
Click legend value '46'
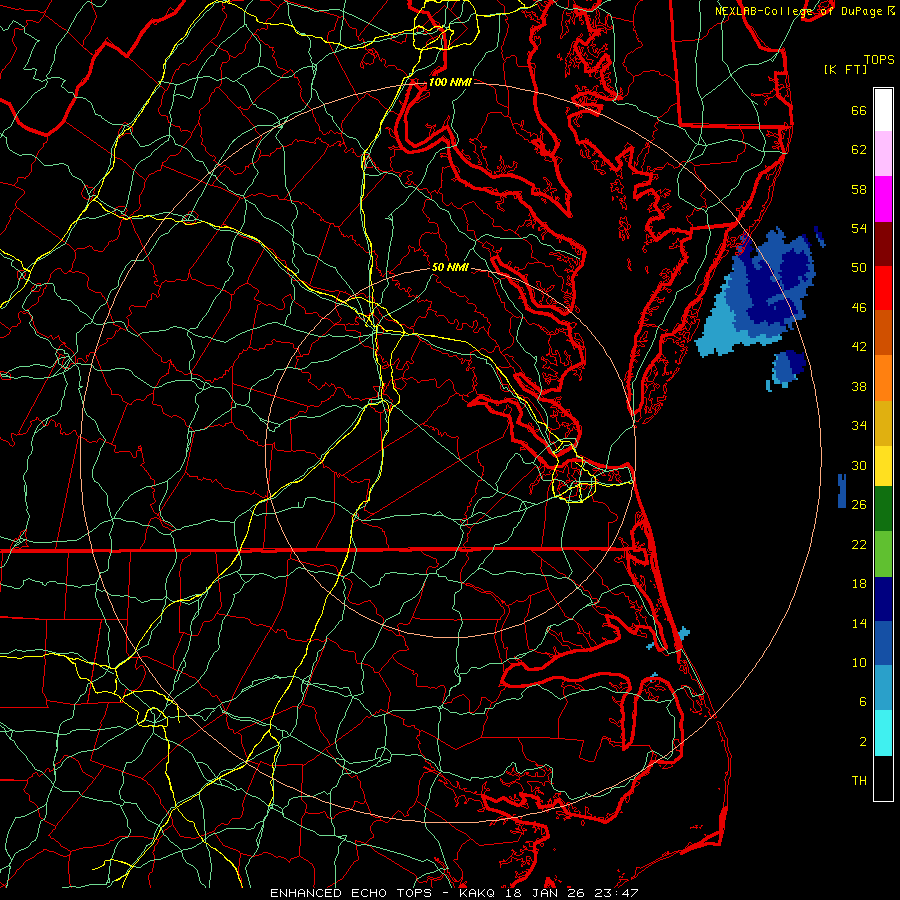click(x=859, y=308)
